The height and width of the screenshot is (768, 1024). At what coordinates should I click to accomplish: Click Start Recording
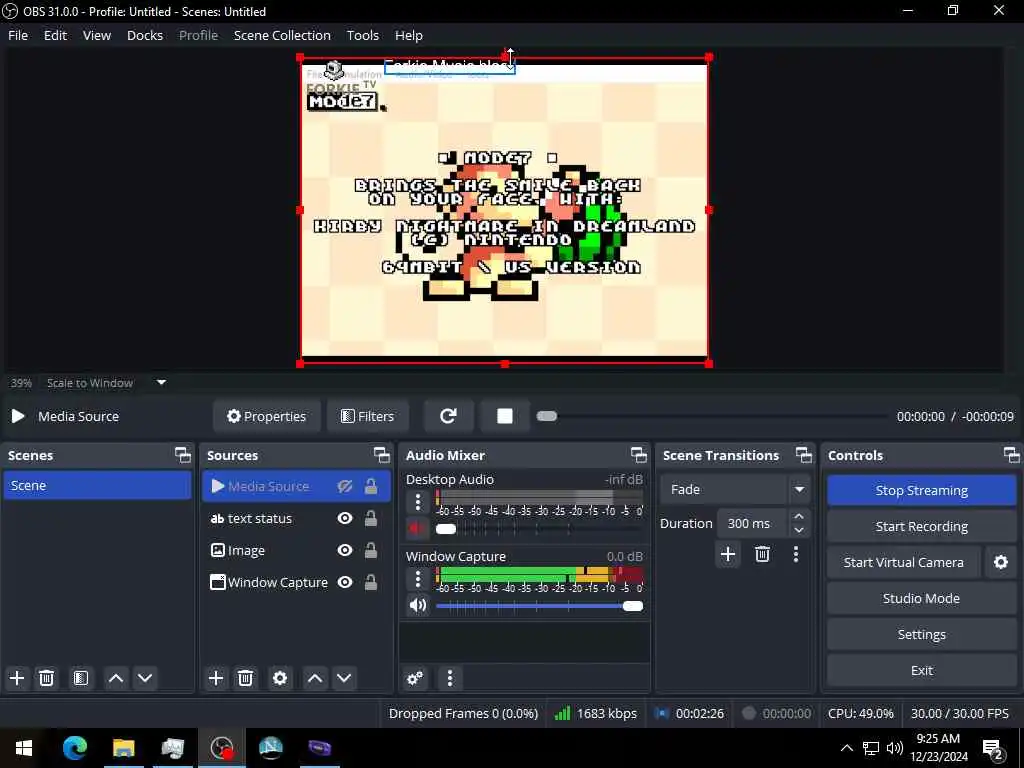point(921,526)
